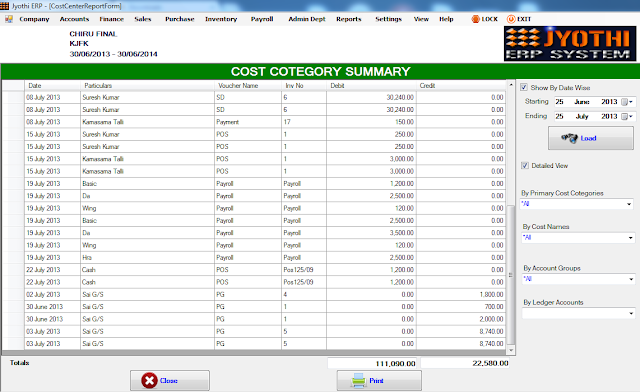Click credit amount 2,000.00
Screen dimensions: 640x392
click(x=461, y=319)
